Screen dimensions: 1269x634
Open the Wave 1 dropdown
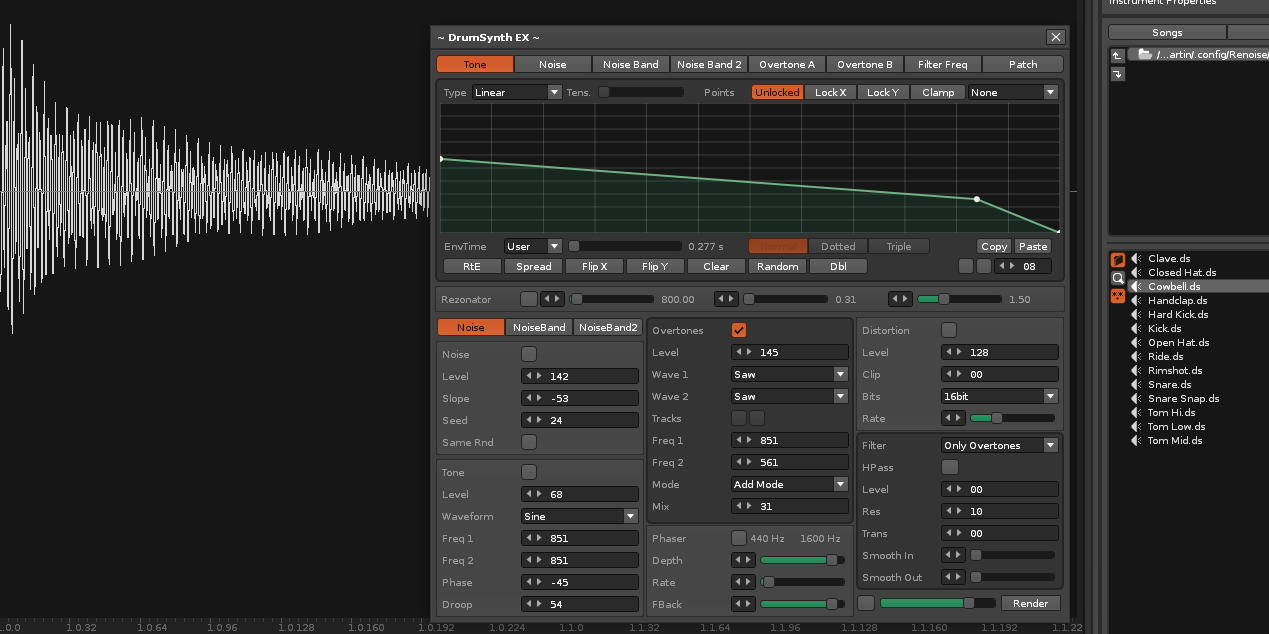tap(790, 374)
